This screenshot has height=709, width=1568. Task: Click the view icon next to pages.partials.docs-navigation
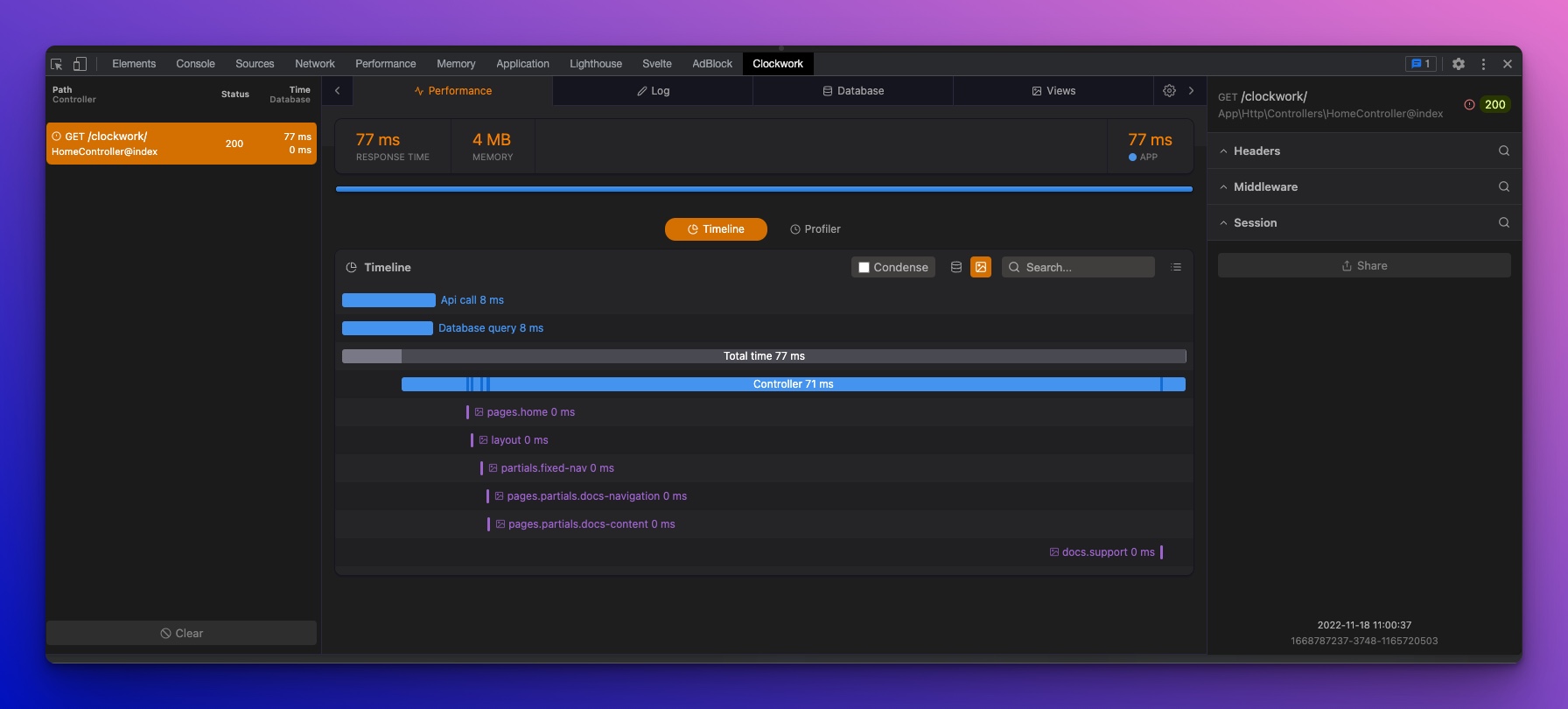pyautogui.click(x=499, y=496)
